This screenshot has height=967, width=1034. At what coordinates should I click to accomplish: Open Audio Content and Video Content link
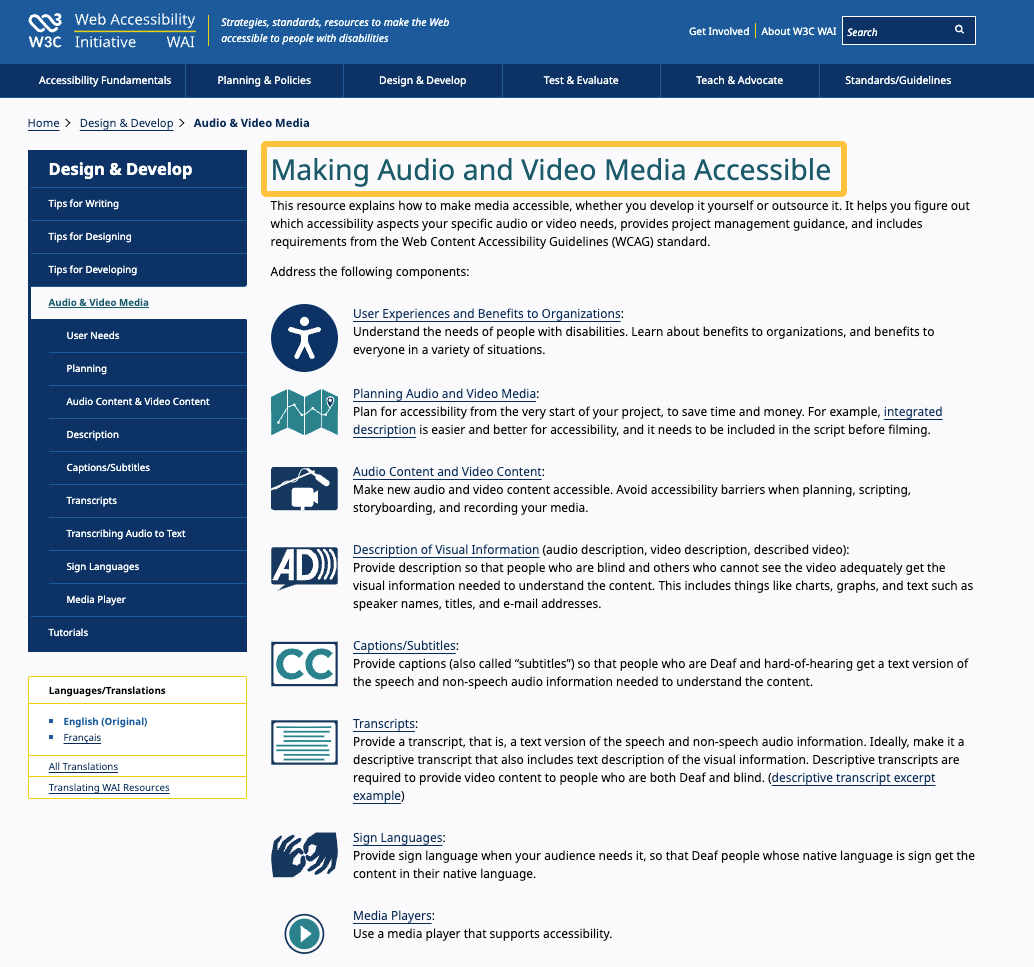click(x=447, y=472)
